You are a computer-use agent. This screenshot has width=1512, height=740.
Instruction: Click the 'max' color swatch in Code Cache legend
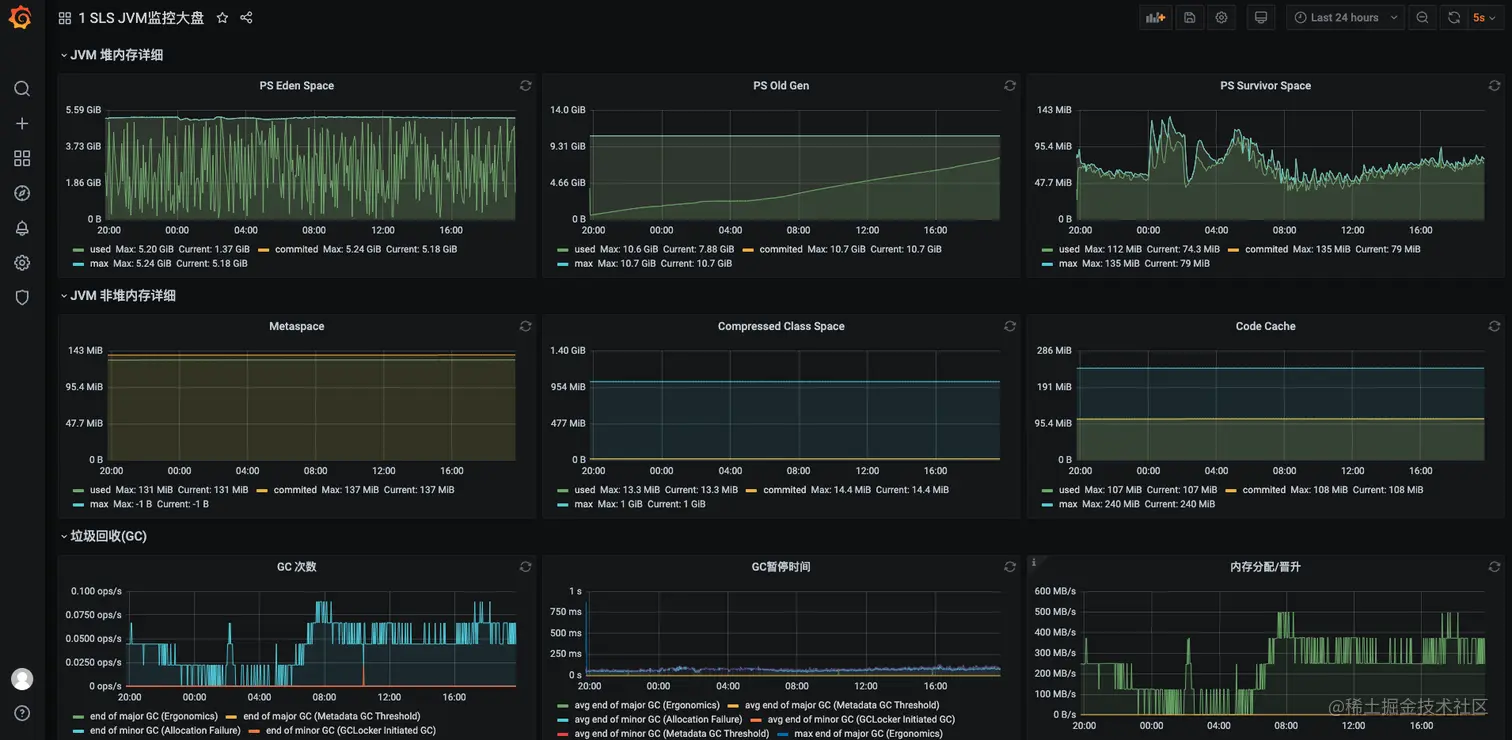[1047, 505]
